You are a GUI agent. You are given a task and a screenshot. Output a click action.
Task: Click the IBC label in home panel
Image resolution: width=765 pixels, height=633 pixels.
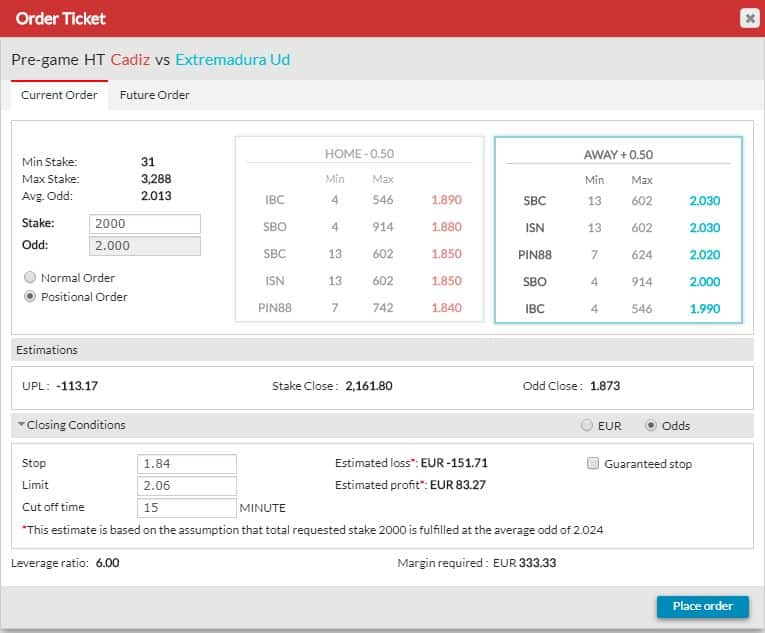pyautogui.click(x=275, y=200)
